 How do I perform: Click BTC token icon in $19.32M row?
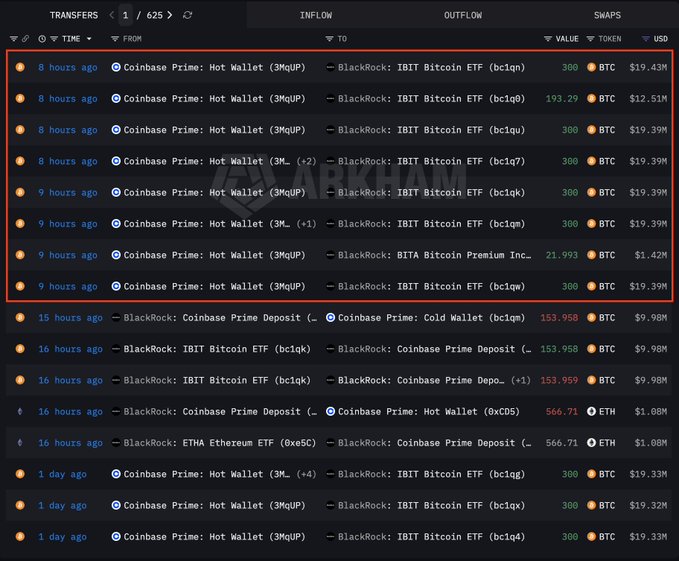[592, 505]
